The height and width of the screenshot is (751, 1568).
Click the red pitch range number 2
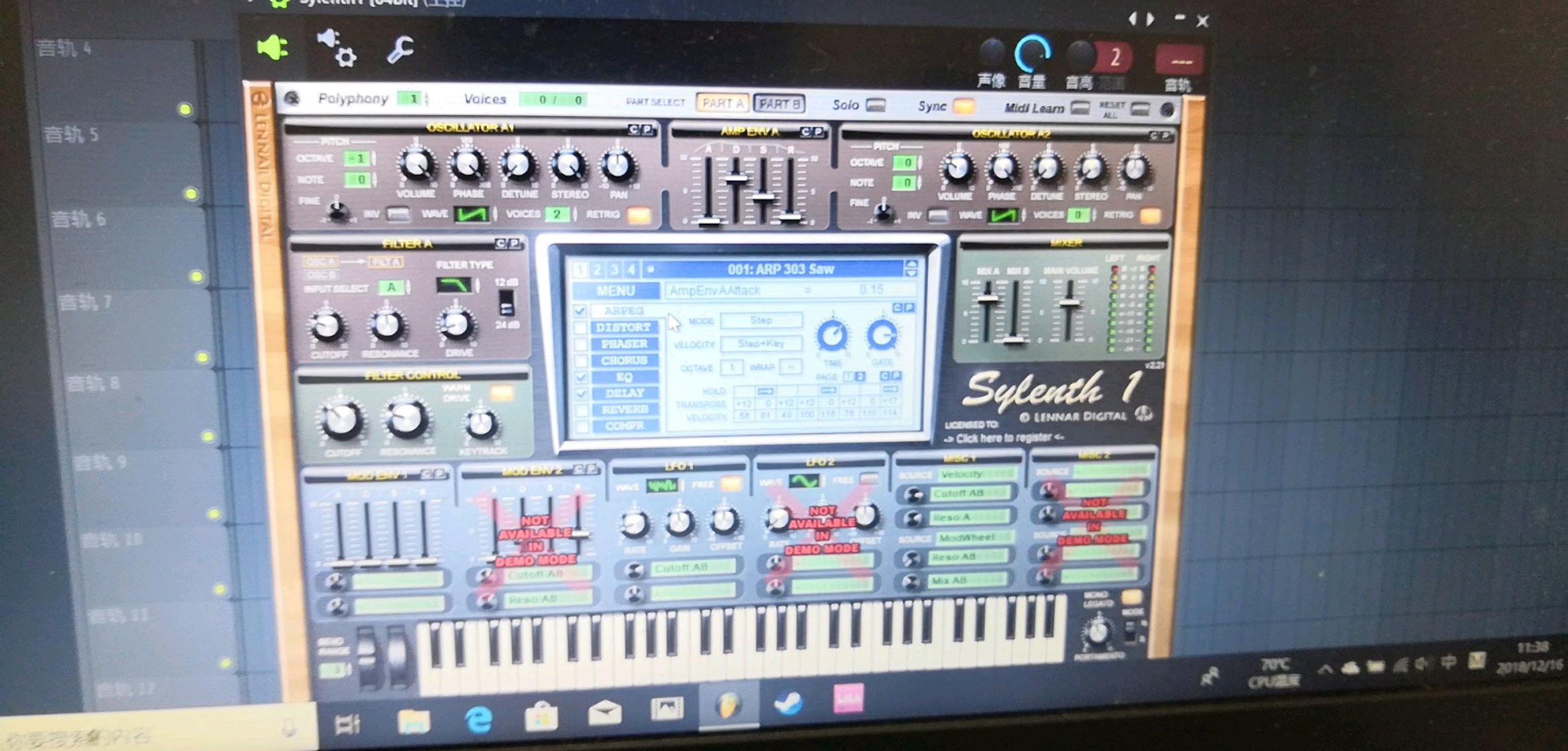(1114, 58)
